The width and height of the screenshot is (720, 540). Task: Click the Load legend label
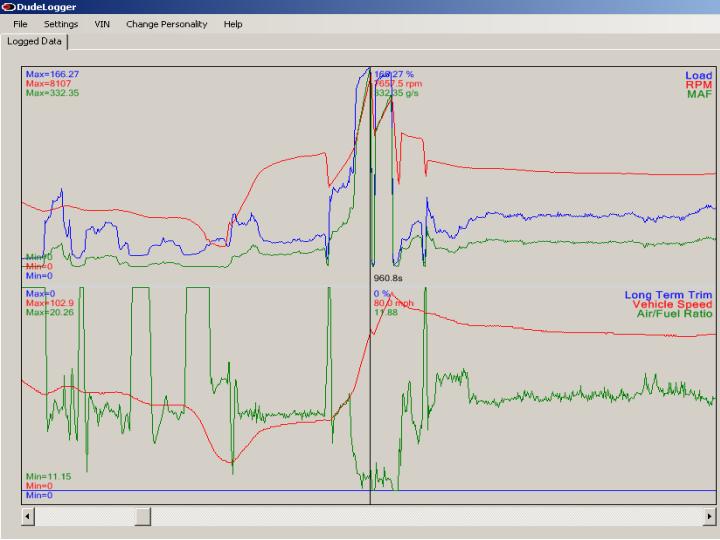[698, 75]
